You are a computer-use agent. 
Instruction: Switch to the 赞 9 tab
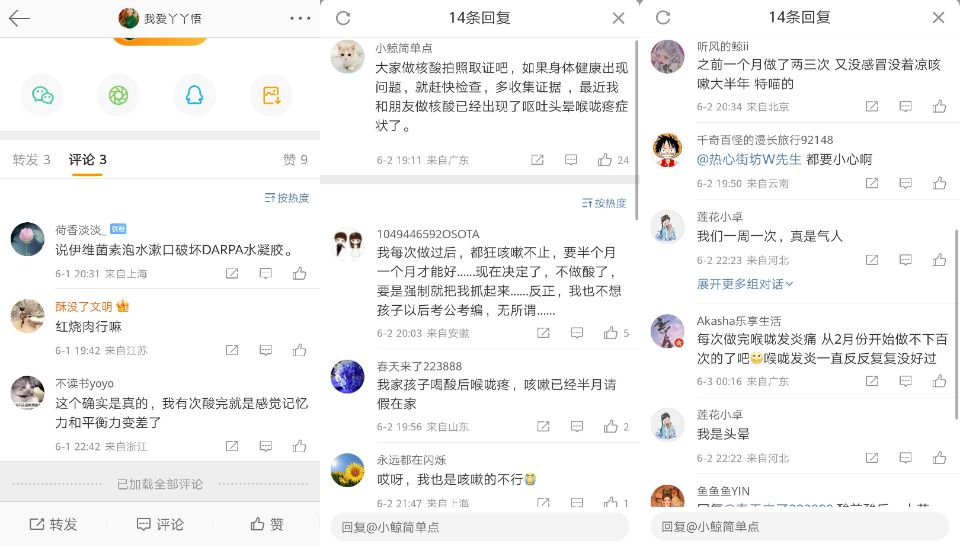click(x=295, y=160)
